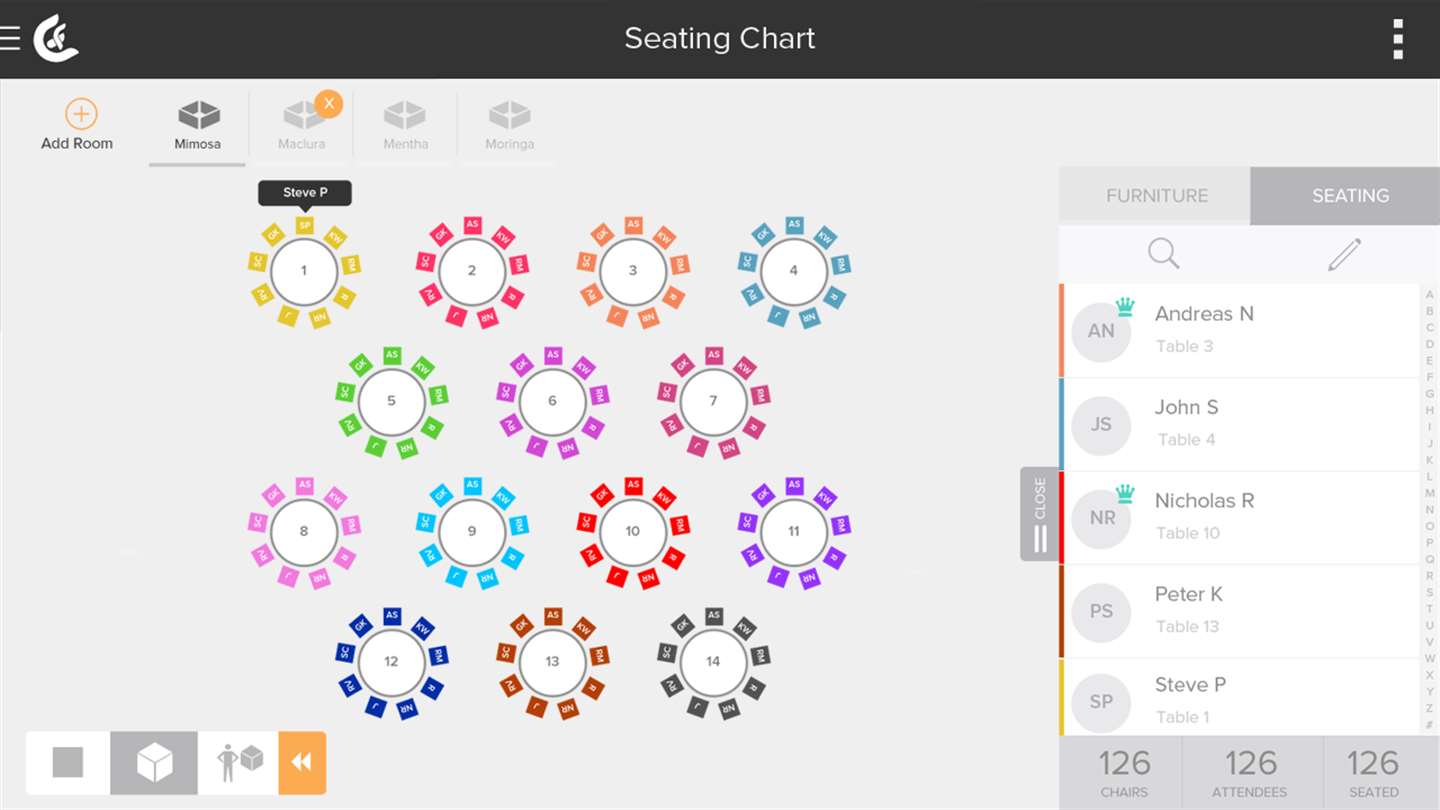Select Andreas N in the attendee list
This screenshot has width=1440, height=810.
click(1240, 330)
